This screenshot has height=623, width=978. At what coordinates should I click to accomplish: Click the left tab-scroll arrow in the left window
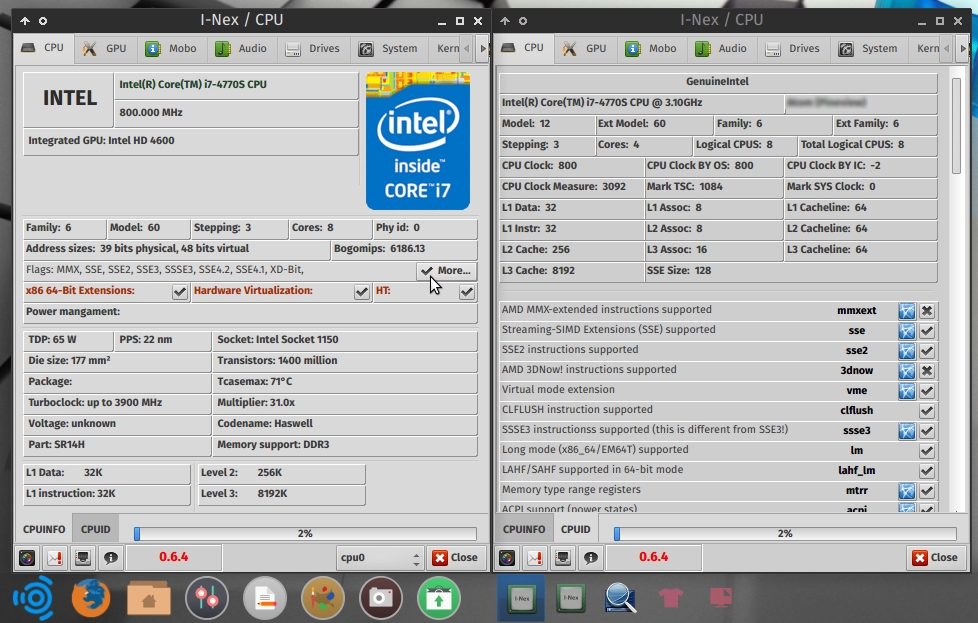(x=466, y=49)
